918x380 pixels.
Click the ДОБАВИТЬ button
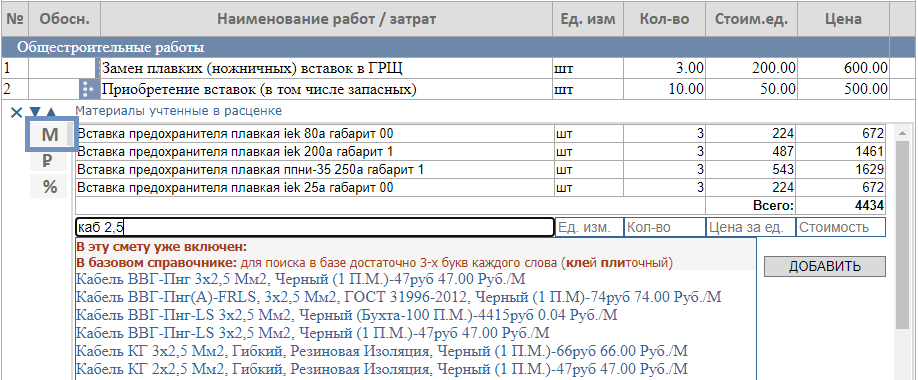[824, 266]
